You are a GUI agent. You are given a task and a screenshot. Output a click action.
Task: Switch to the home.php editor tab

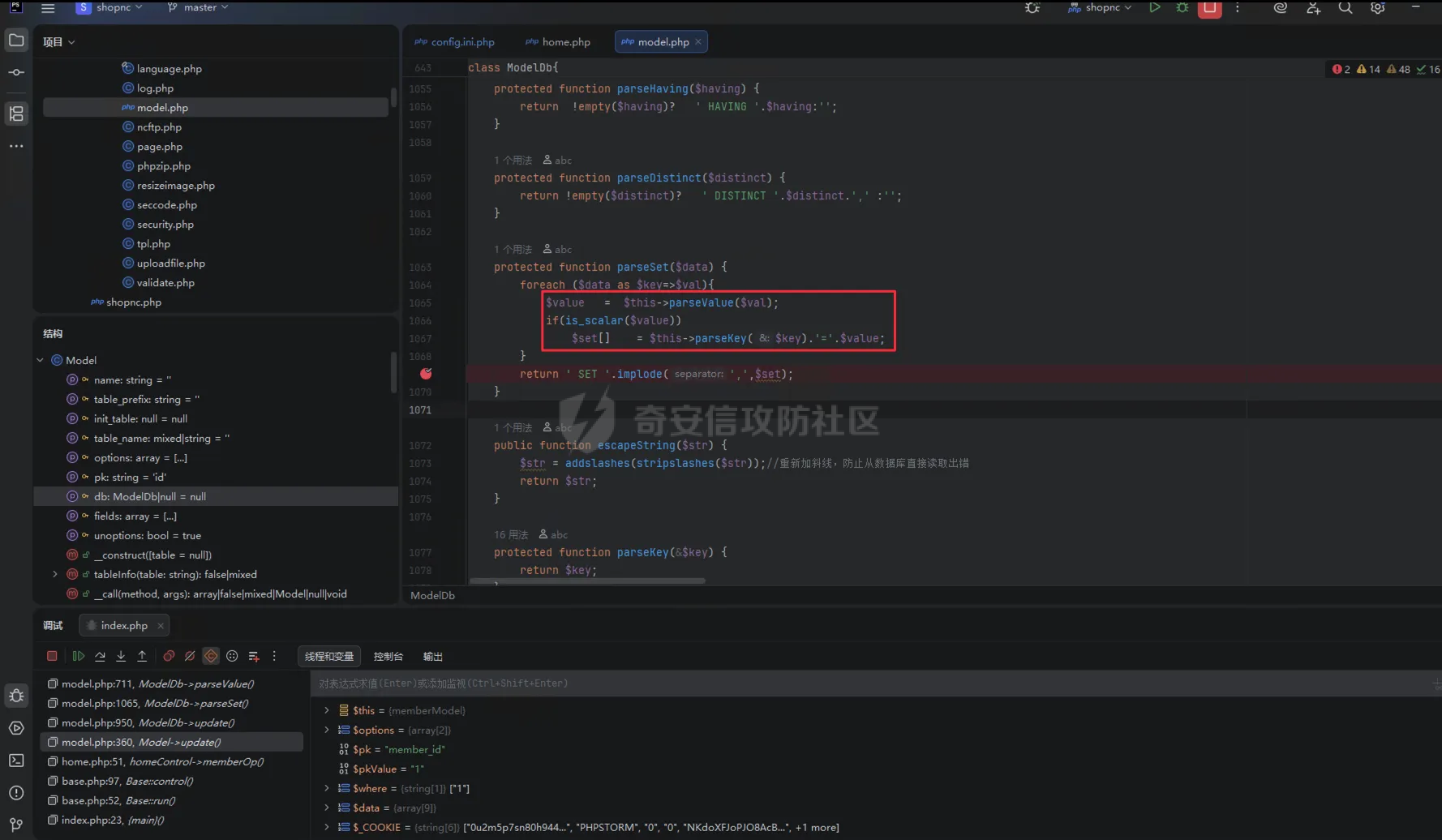[558, 42]
